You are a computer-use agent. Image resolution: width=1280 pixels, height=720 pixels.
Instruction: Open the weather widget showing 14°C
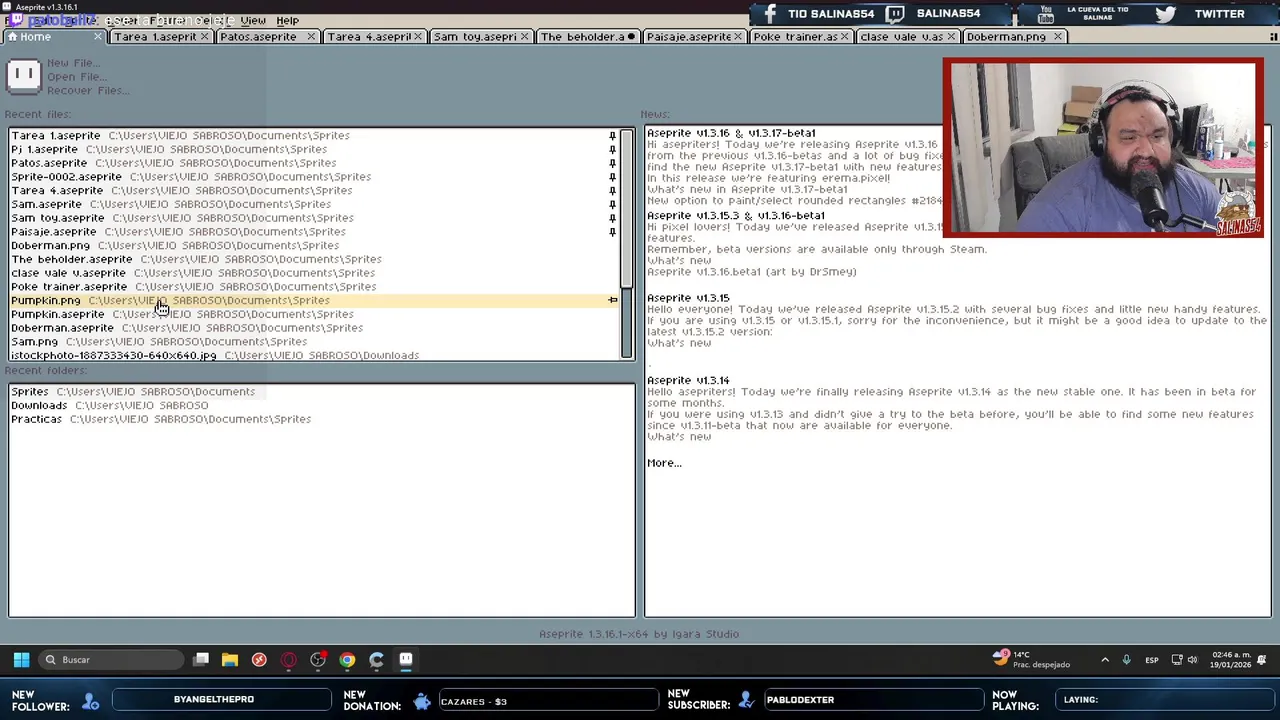pos(1031,660)
